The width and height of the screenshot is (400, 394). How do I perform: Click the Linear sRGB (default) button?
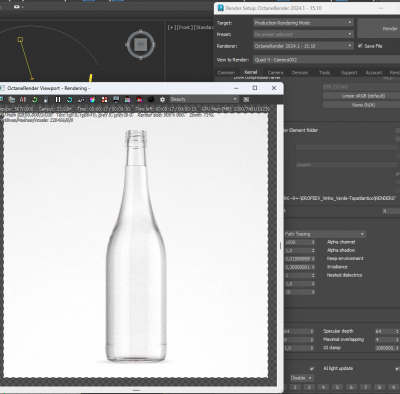tap(363, 96)
